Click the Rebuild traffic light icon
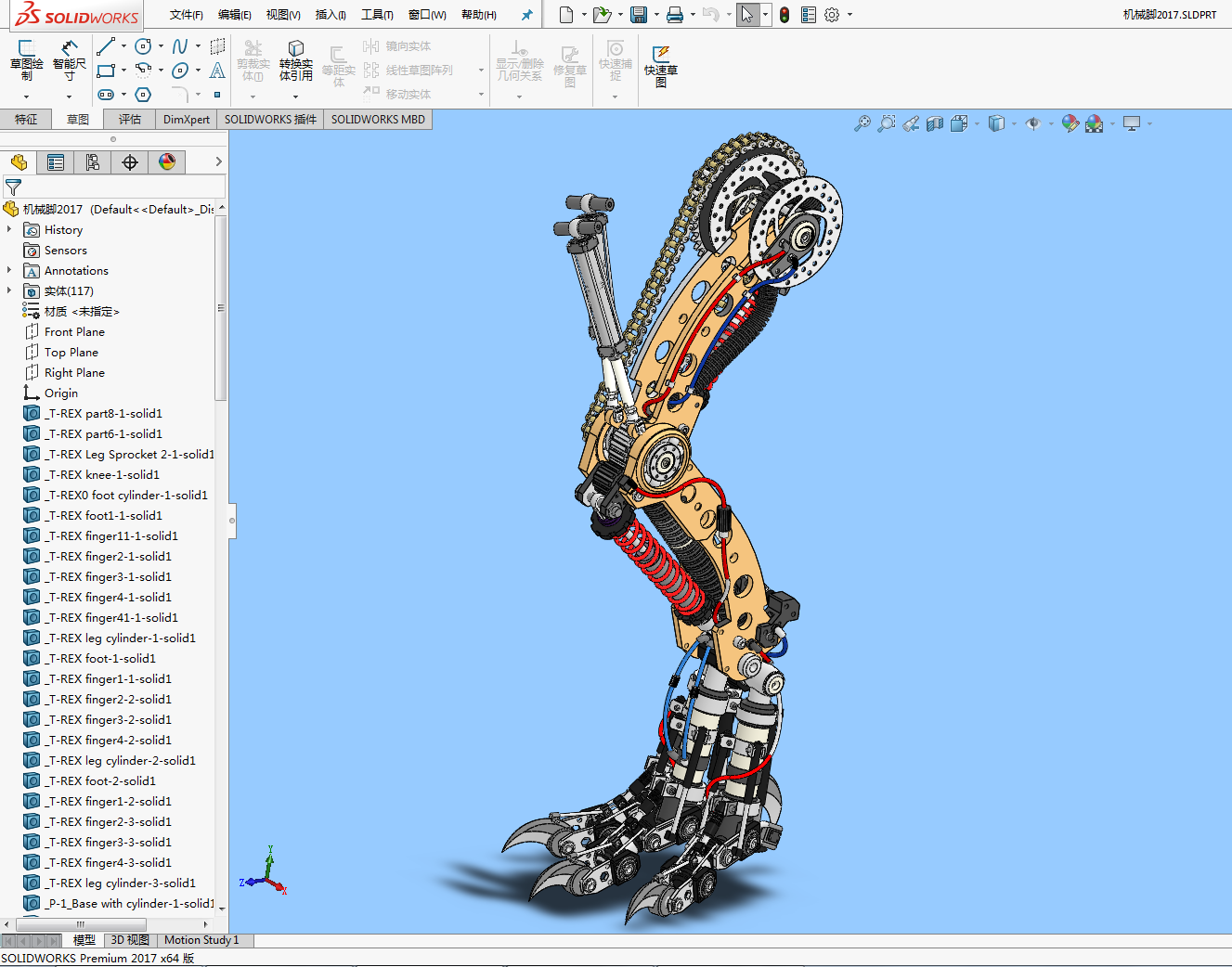The width and height of the screenshot is (1232, 967). 785,15
